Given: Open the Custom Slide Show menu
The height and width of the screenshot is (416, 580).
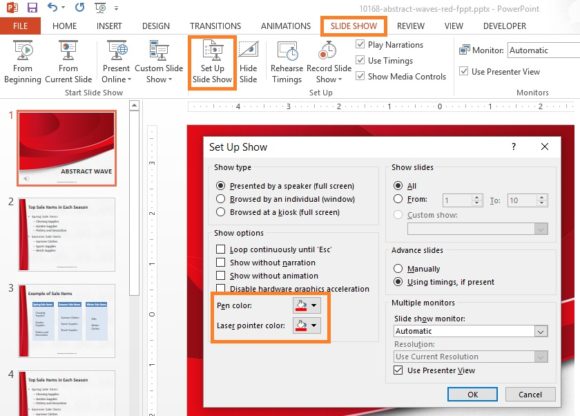Looking at the screenshot, I should (x=159, y=62).
